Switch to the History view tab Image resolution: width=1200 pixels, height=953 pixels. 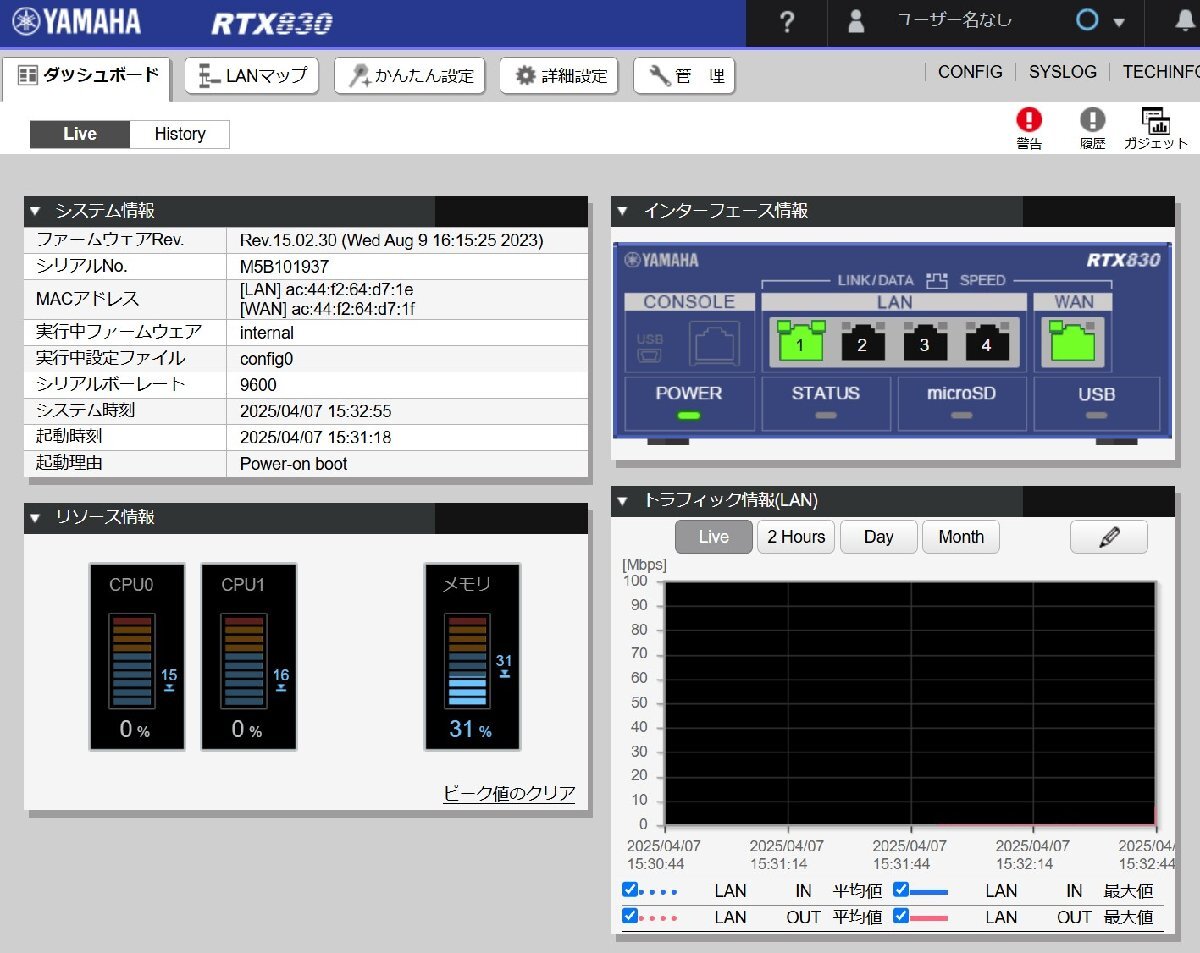pyautogui.click(x=180, y=134)
